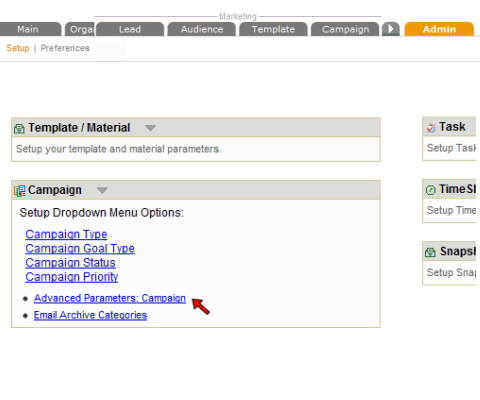Open Preferences submenu
The image size is (480, 400).
click(x=65, y=48)
